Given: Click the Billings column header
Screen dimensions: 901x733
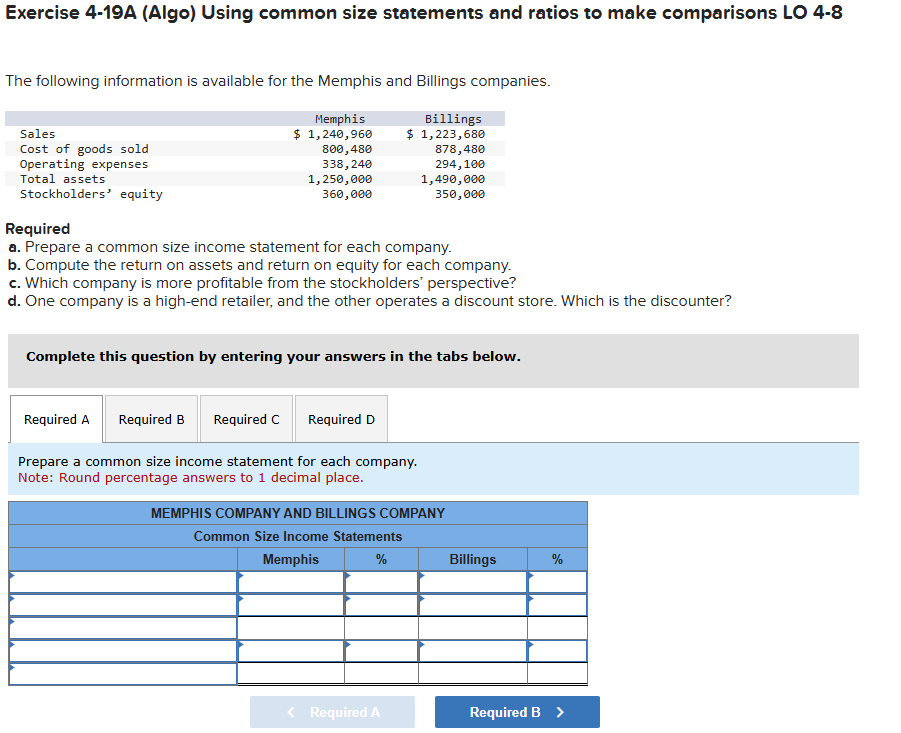Looking at the screenshot, I should pyautogui.click(x=472, y=559).
